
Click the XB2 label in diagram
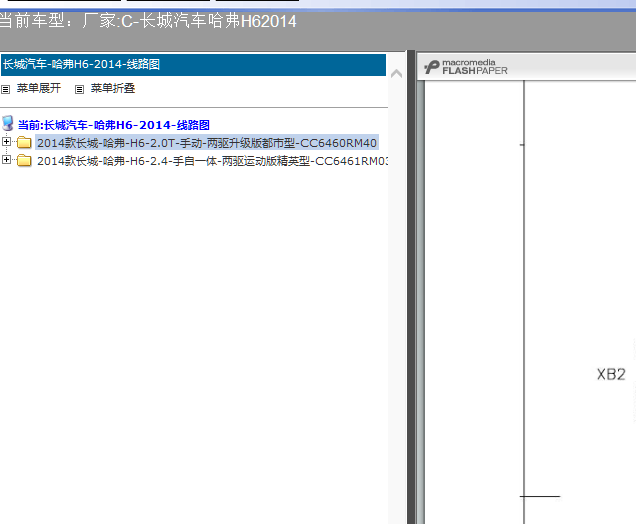(x=611, y=374)
